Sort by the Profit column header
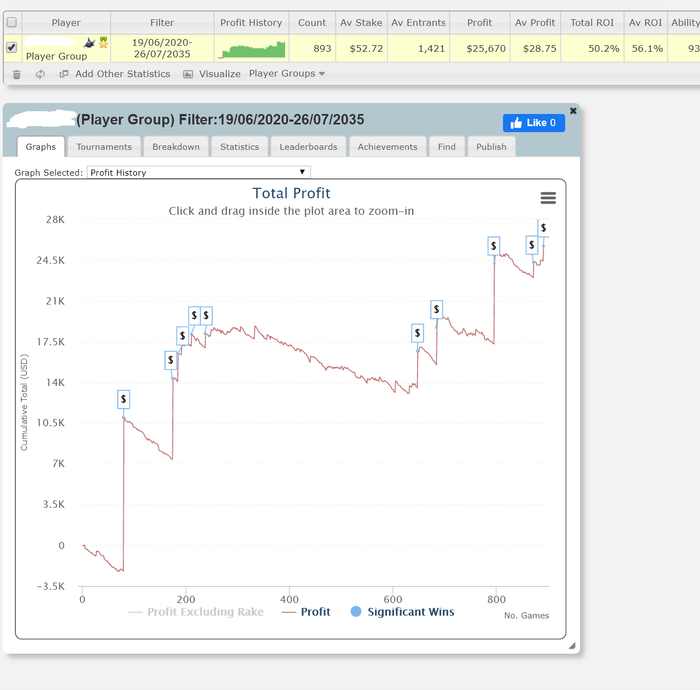This screenshot has height=690, width=700. click(x=479, y=22)
